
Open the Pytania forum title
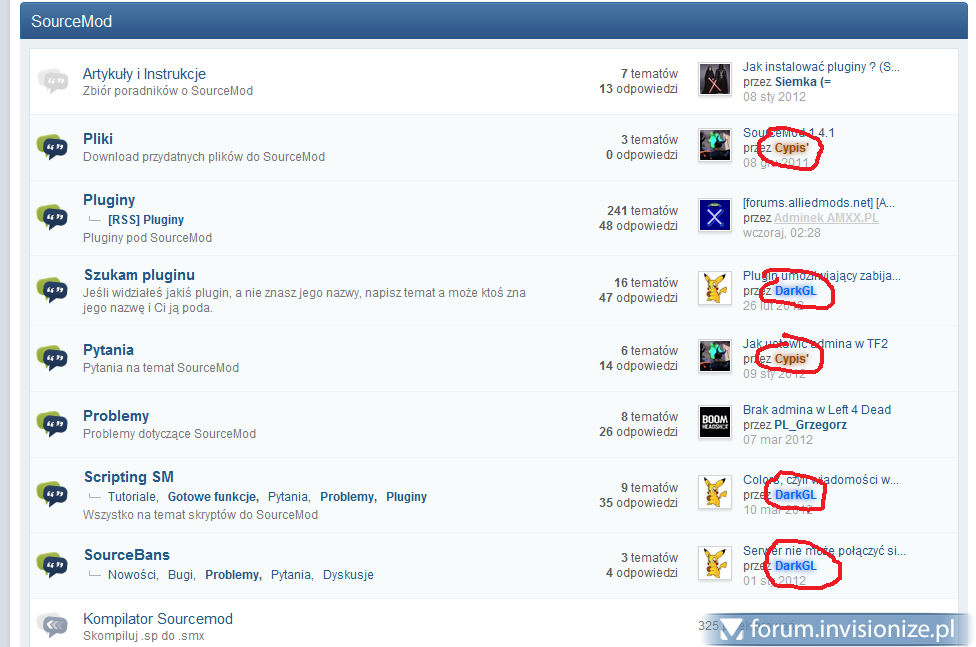point(108,350)
